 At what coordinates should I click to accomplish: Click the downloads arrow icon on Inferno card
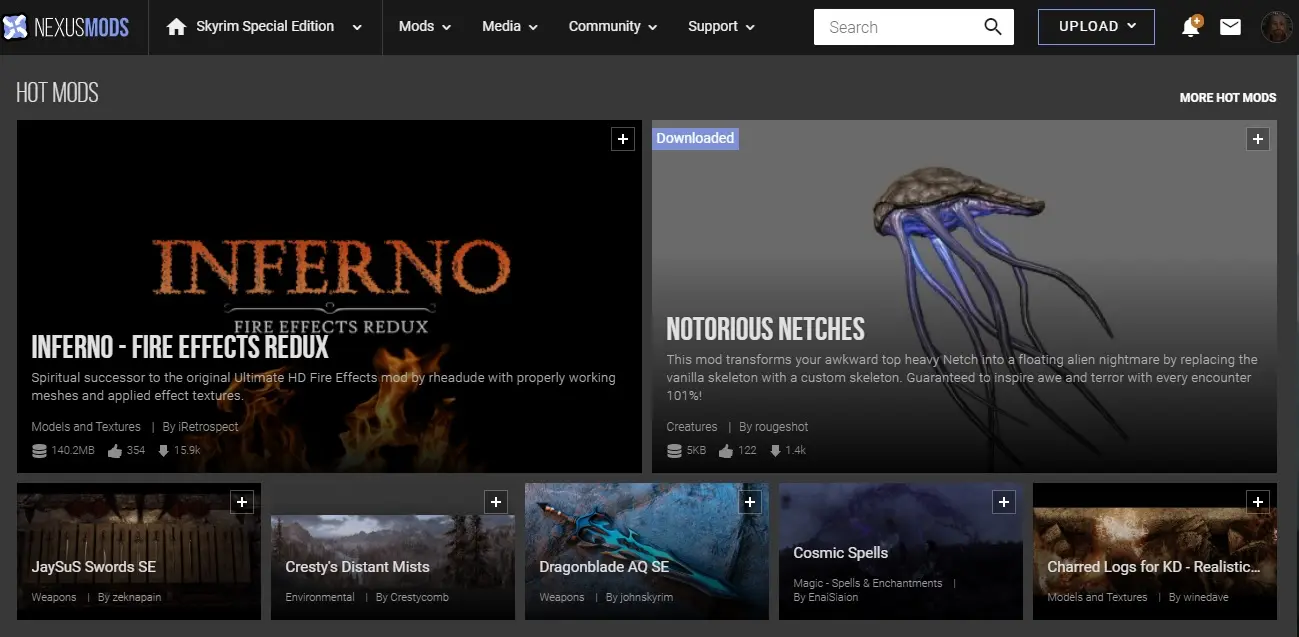[x=162, y=451]
